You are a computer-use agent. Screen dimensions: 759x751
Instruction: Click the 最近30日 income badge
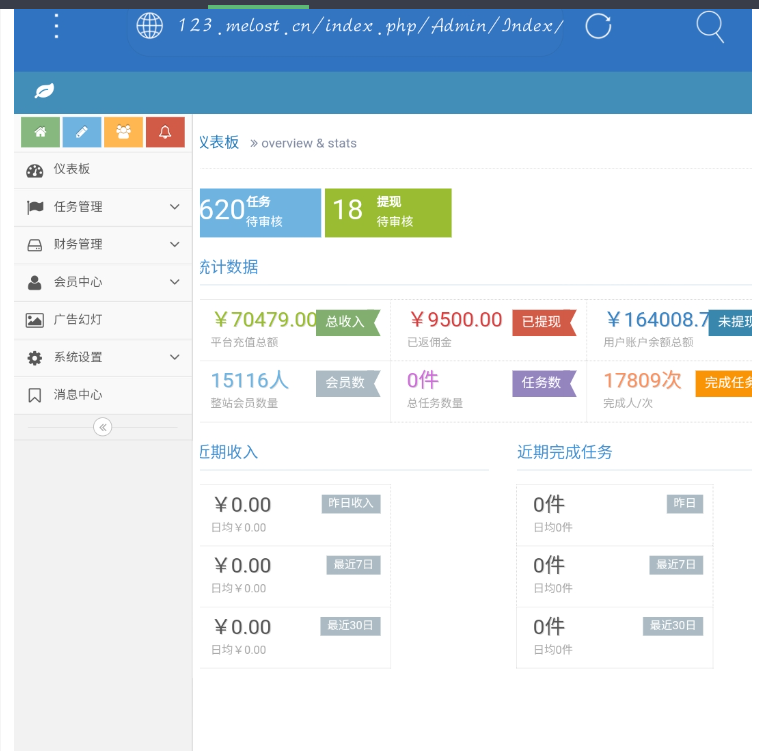[x=350, y=626]
